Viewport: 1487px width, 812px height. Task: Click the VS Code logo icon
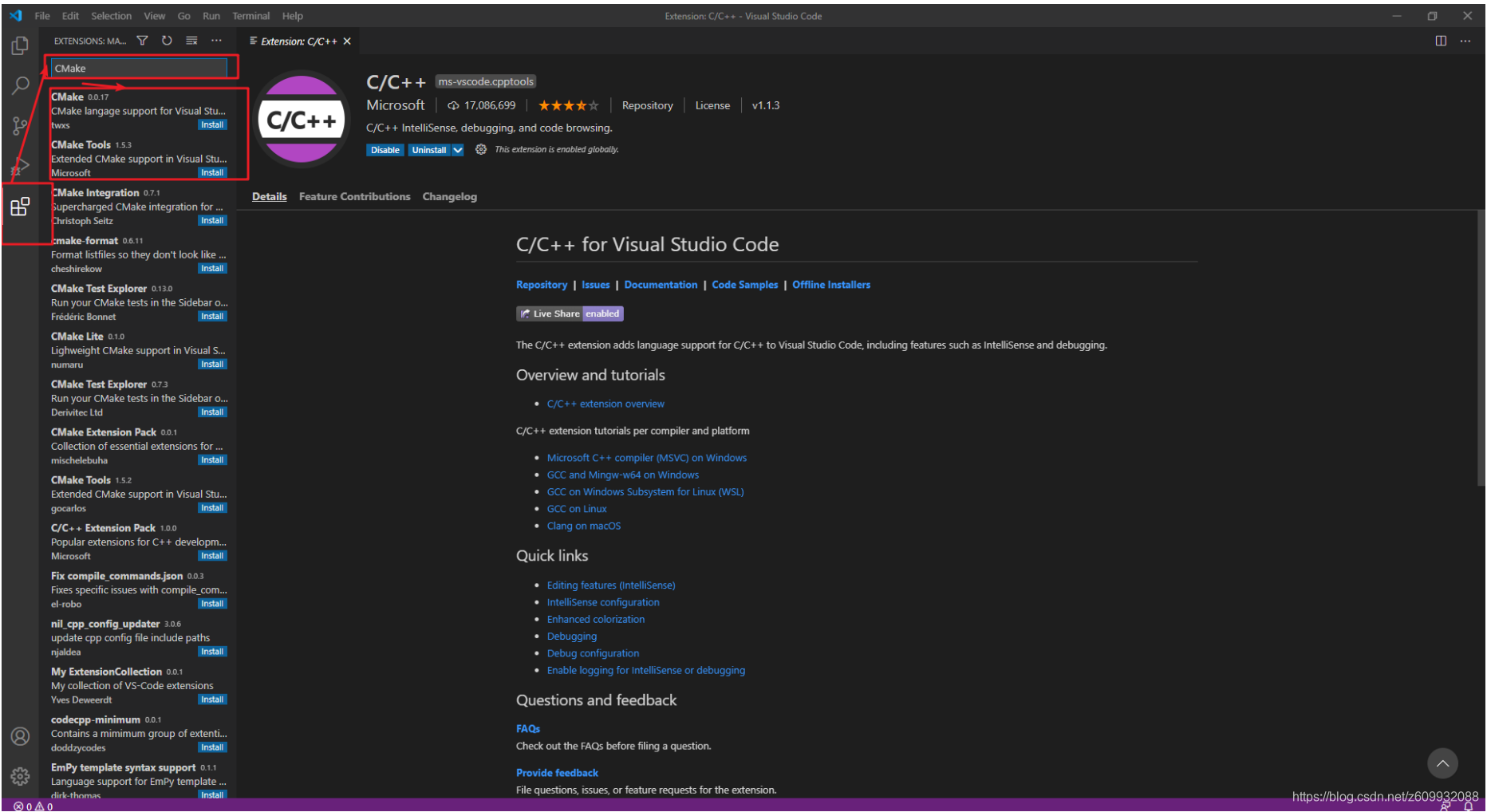click(15, 16)
